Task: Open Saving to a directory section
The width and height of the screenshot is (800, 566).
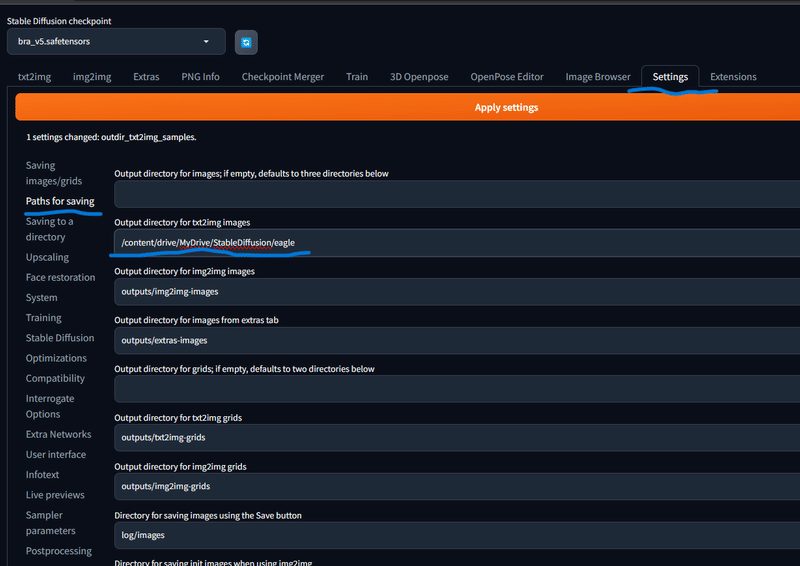Action: pos(49,229)
